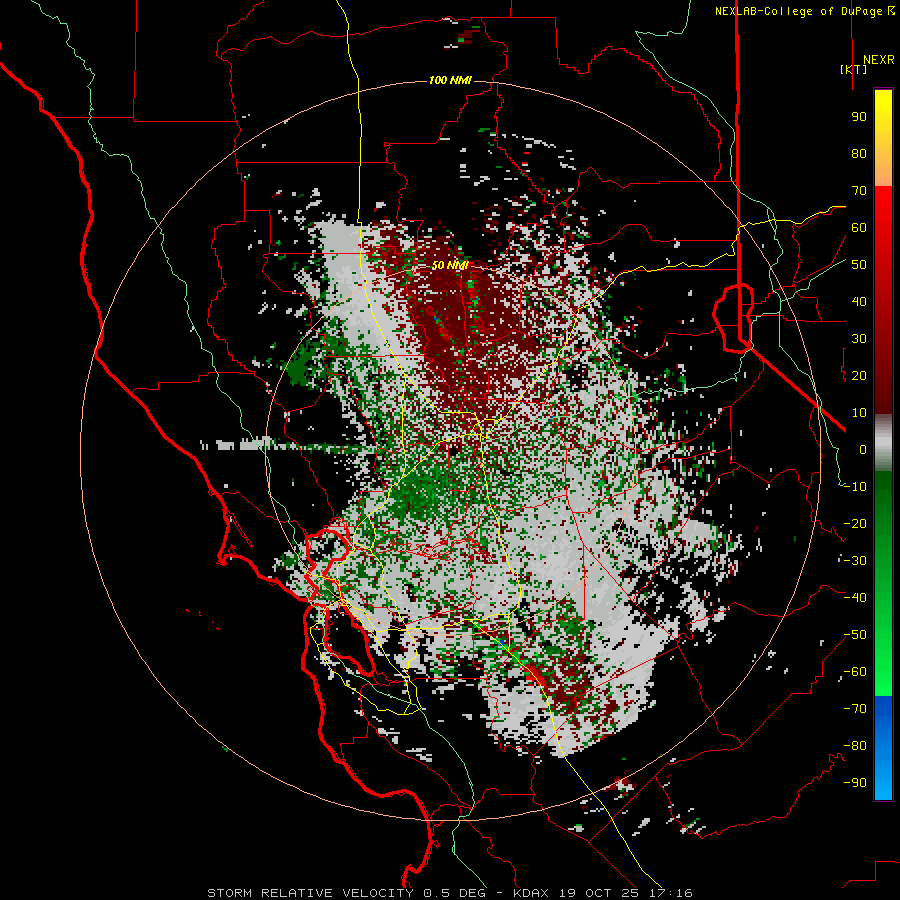This screenshot has width=900, height=900.
Task: Pick the blue band at color bar bottom
Action: (x=883, y=748)
